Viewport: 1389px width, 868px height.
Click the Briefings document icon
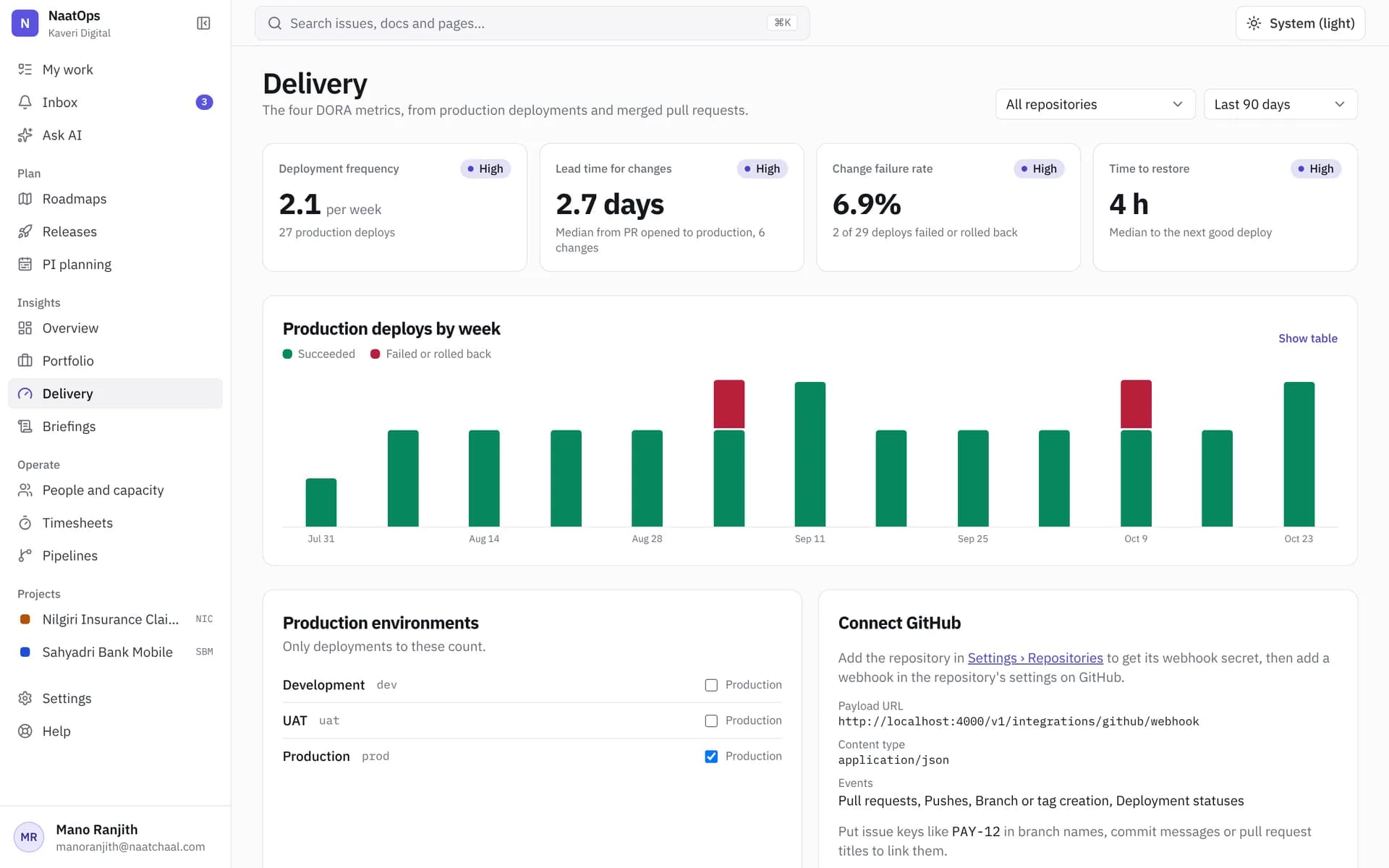pyautogui.click(x=25, y=426)
